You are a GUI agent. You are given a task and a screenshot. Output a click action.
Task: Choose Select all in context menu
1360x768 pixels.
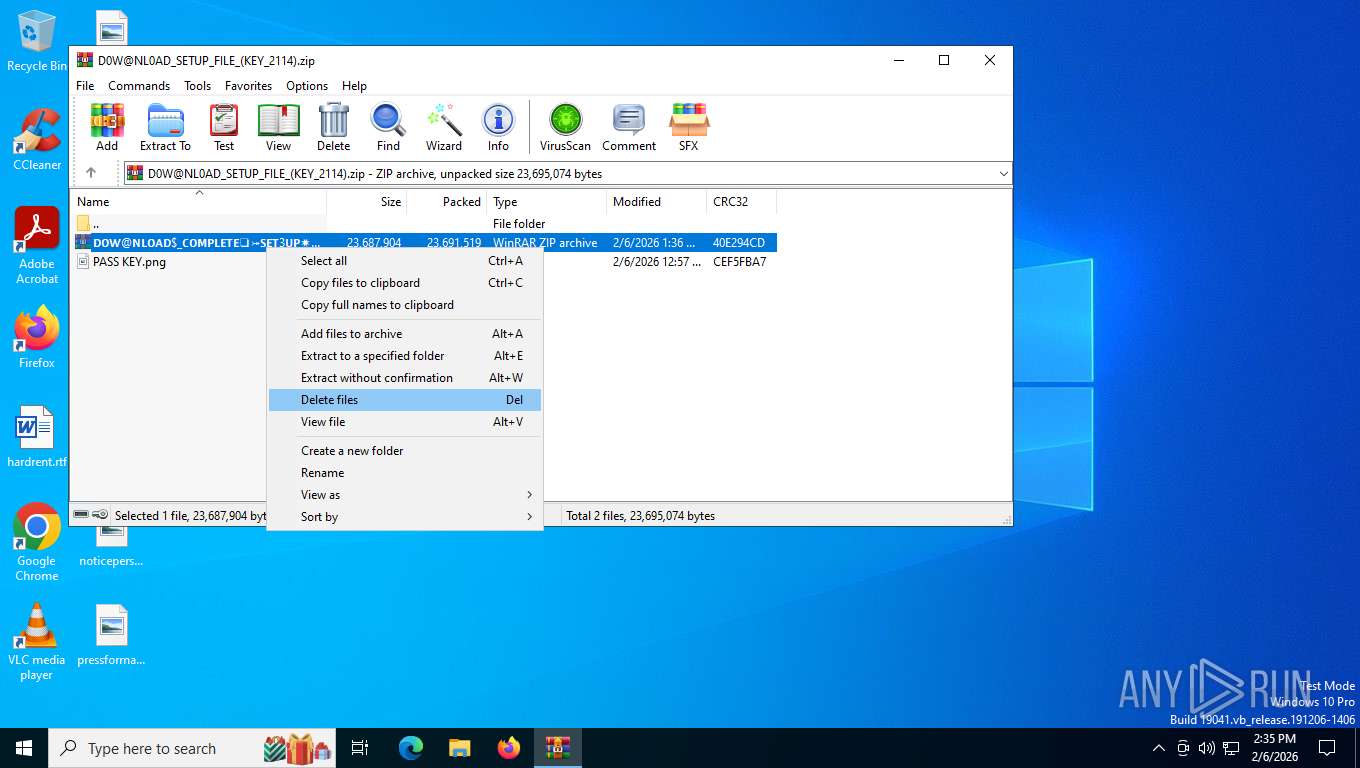coord(405,261)
